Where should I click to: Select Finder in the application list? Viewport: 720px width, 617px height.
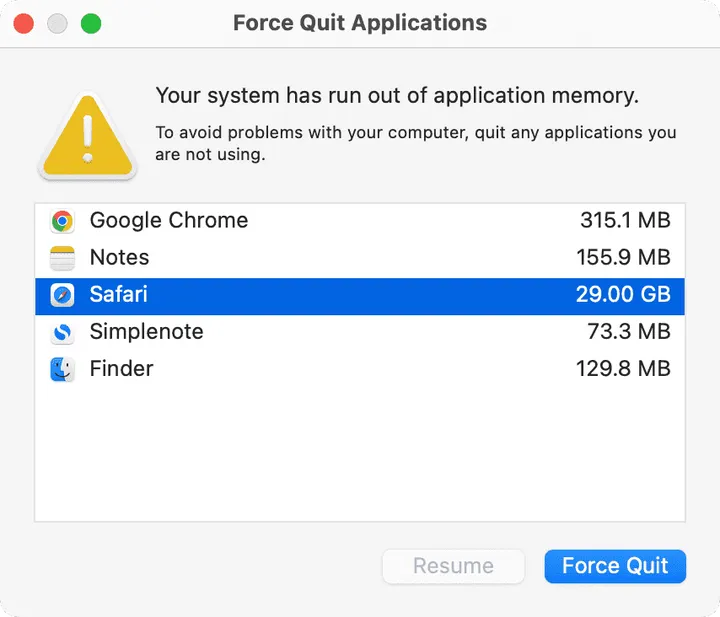(121, 369)
